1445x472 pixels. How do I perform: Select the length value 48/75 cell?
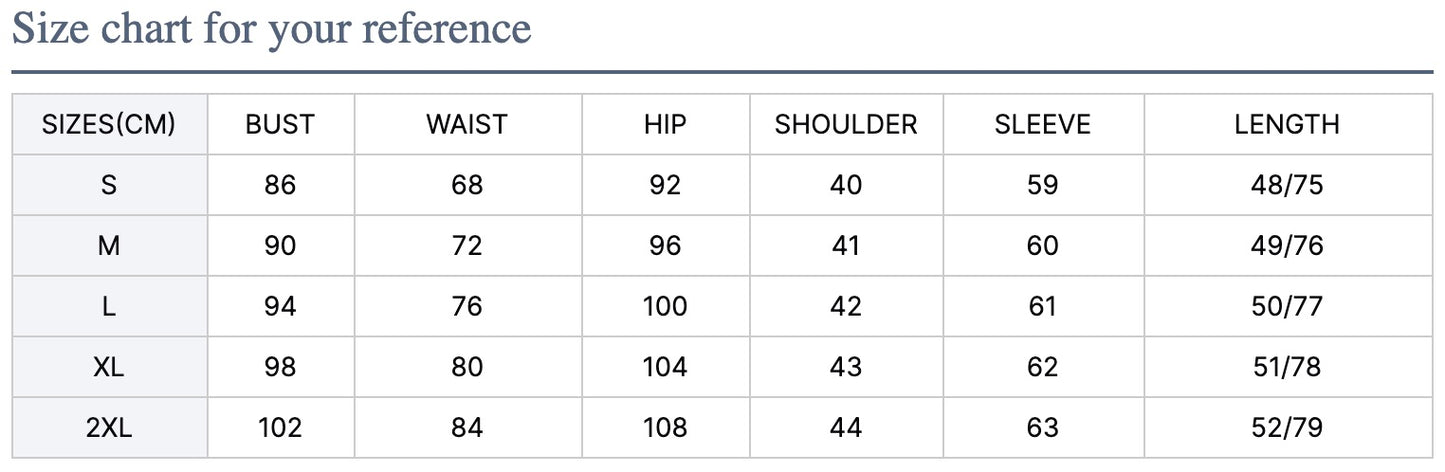point(1287,185)
